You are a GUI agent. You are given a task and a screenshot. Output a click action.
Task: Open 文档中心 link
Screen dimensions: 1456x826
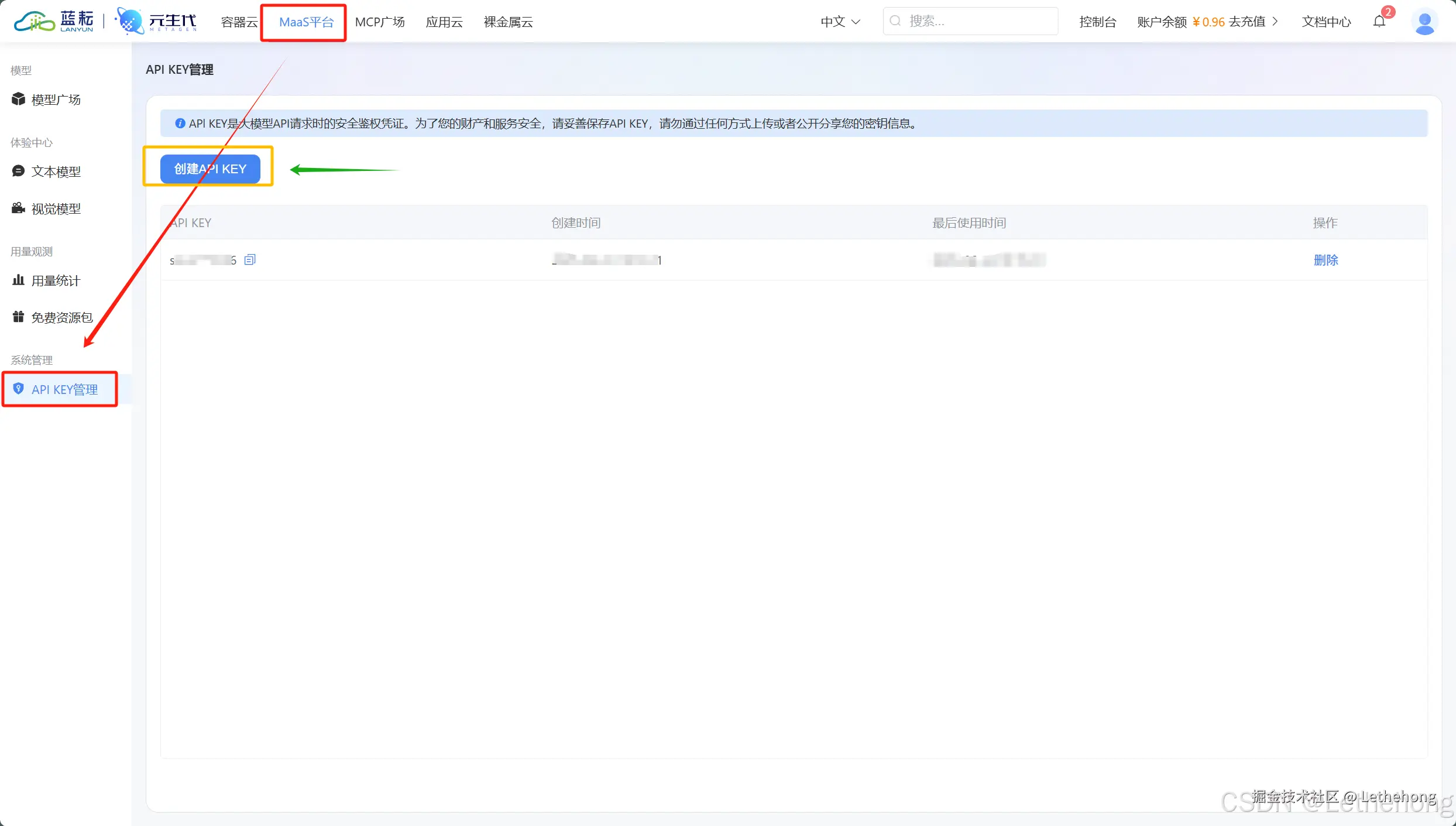[x=1326, y=22]
